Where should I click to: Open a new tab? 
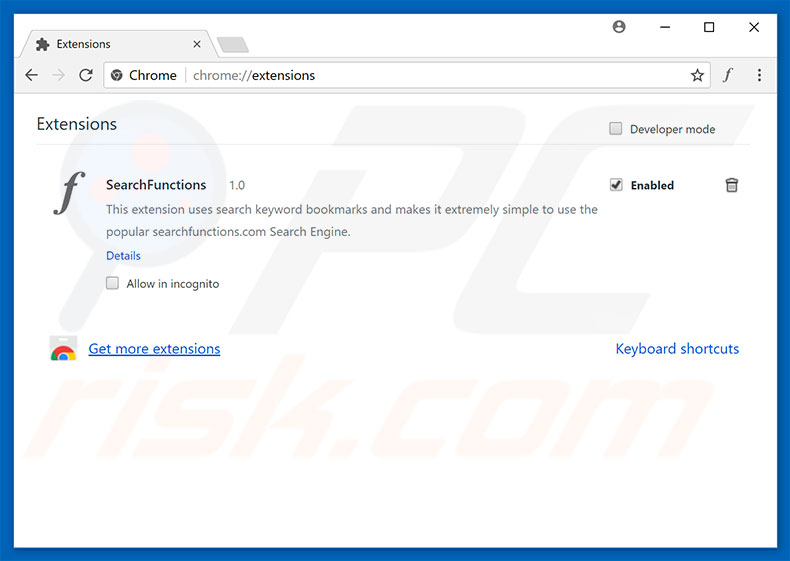pyautogui.click(x=232, y=44)
